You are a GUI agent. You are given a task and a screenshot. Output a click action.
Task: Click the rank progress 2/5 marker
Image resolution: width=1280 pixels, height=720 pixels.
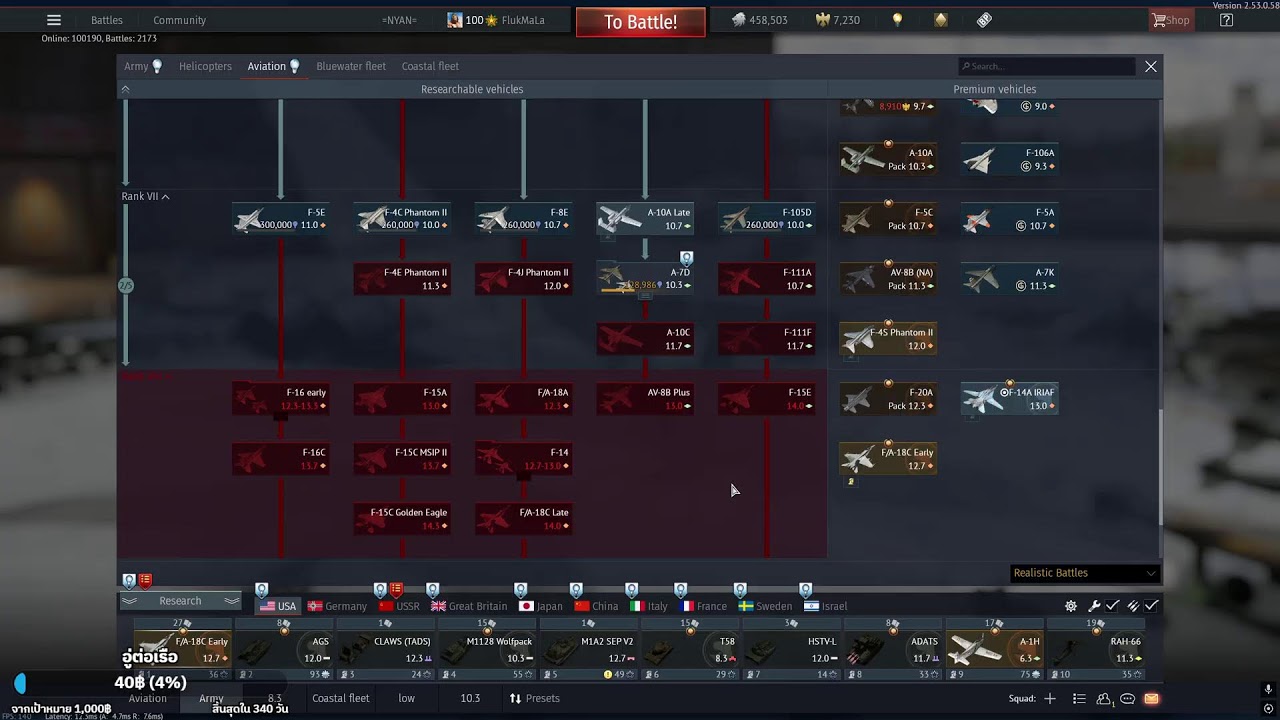(126, 285)
